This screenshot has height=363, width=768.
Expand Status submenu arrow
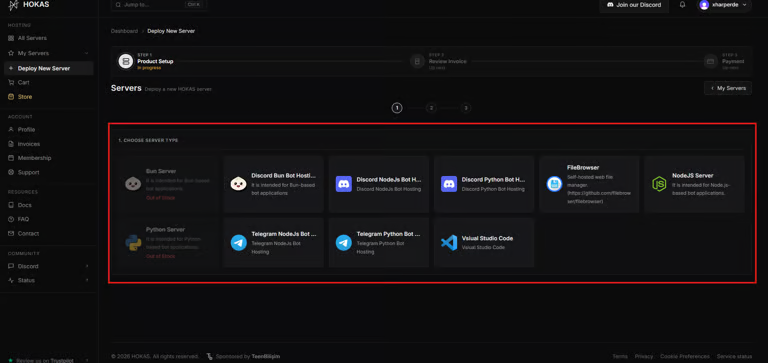click(87, 280)
